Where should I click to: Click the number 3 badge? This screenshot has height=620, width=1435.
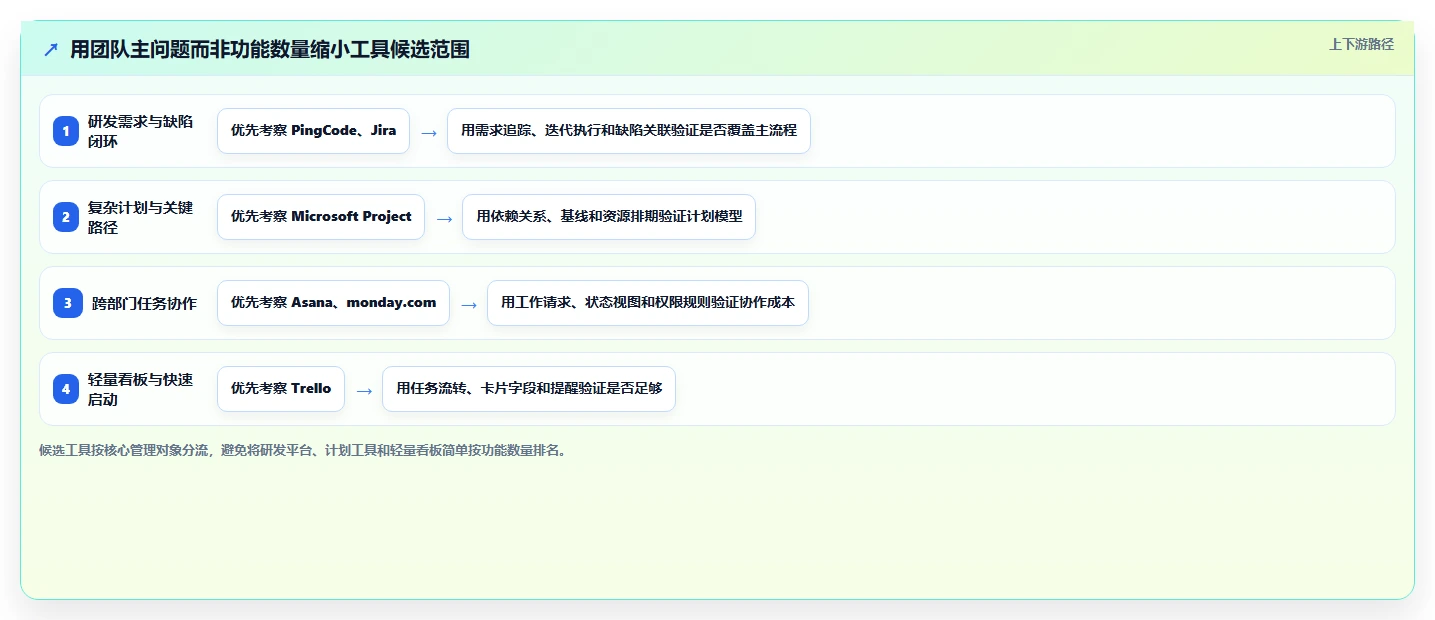click(x=68, y=303)
